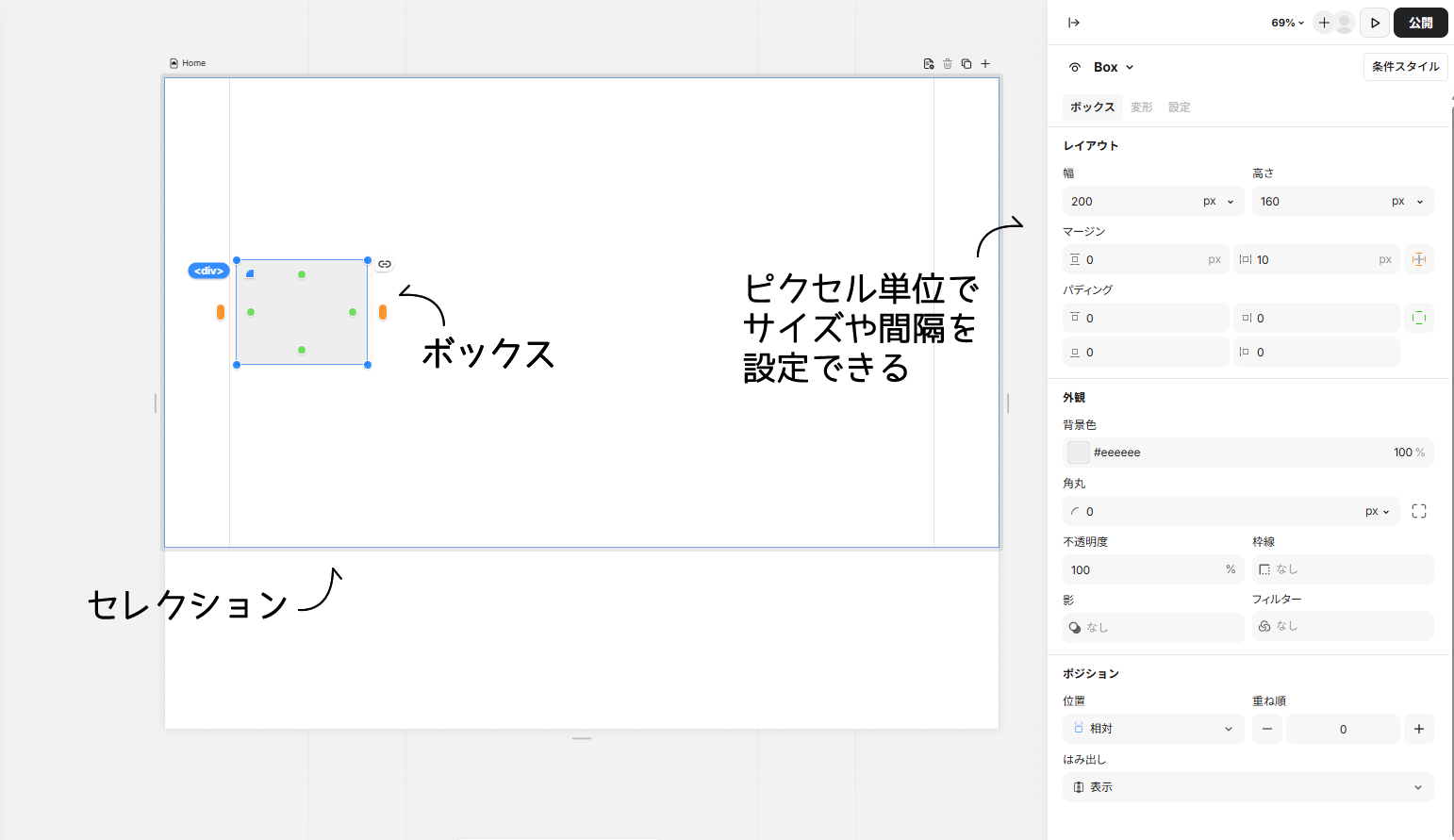The height and width of the screenshot is (840, 1454).
Task: Open the shadow (影) setting showing なし
Action: tap(1152, 627)
